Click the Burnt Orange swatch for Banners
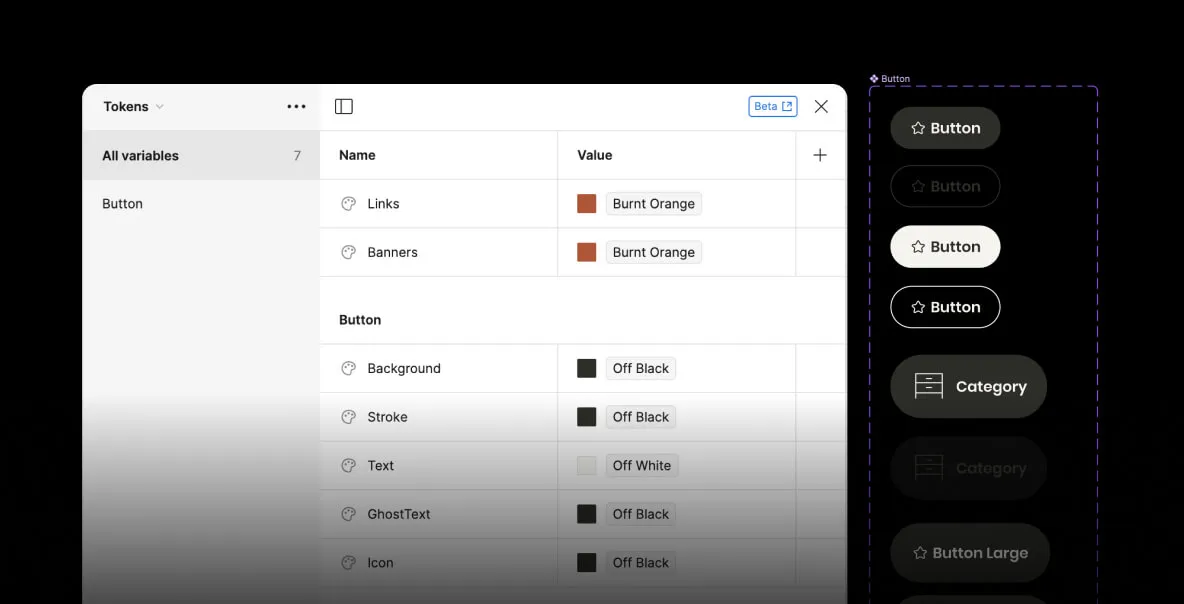Screen dimensions: 1184x604 586,252
